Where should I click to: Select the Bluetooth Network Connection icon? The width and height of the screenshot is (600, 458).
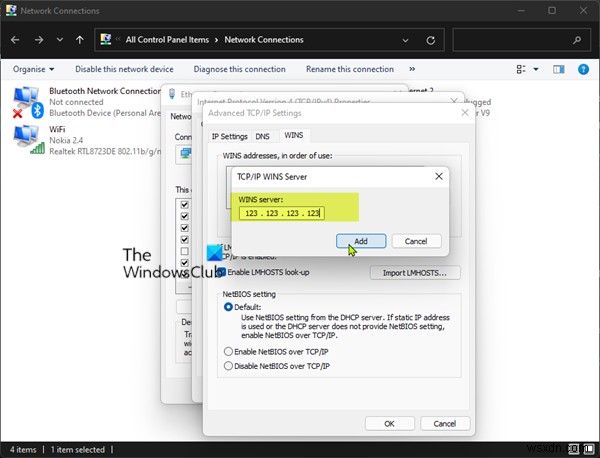(x=25, y=101)
